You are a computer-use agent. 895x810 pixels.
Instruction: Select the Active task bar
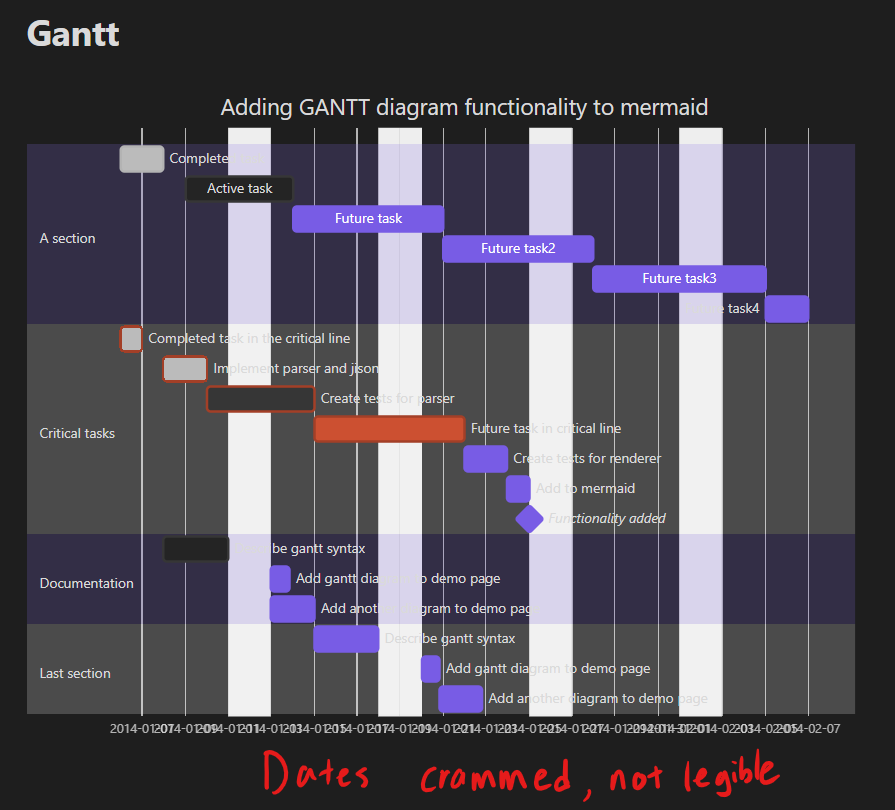pyautogui.click(x=239, y=188)
